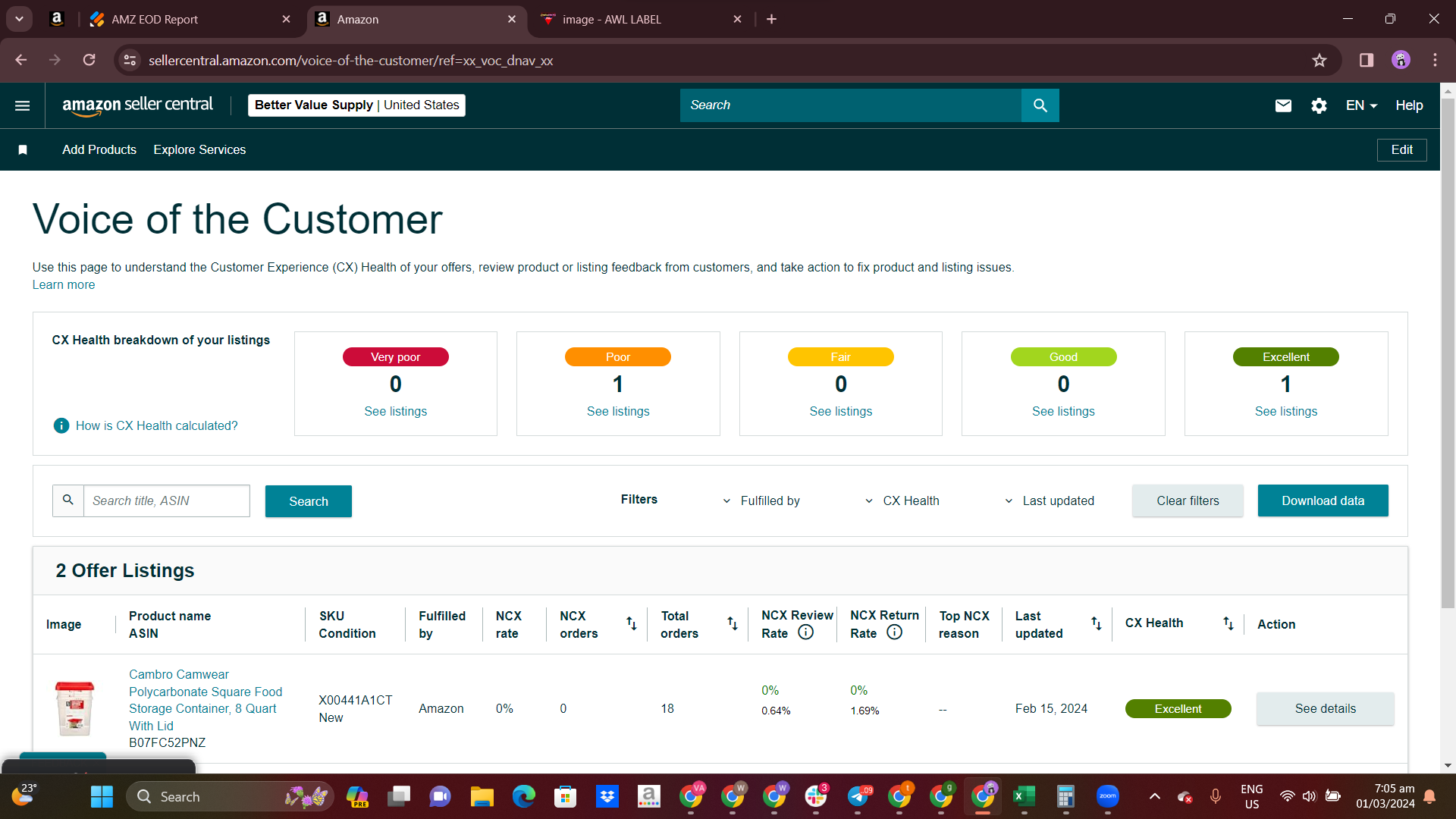Click the Search title, ASIN input field
The height and width of the screenshot is (819, 1456).
click(166, 501)
